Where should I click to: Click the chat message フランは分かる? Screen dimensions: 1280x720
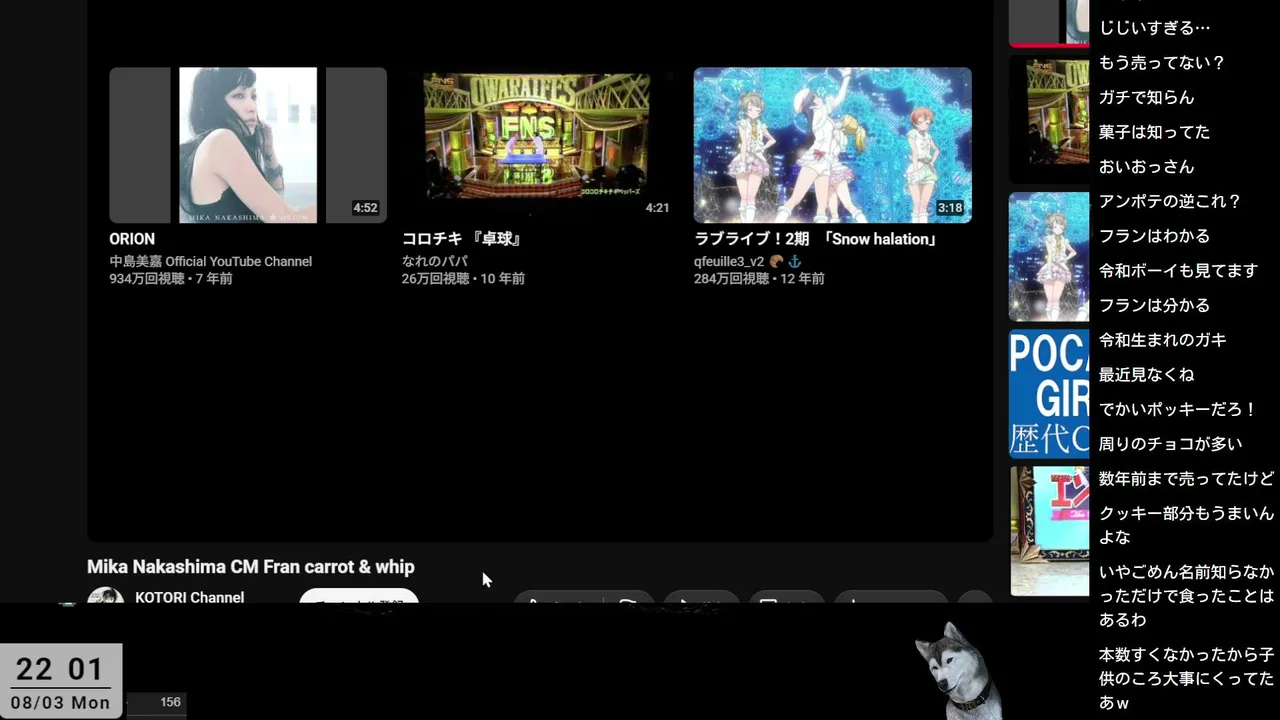pos(1154,305)
